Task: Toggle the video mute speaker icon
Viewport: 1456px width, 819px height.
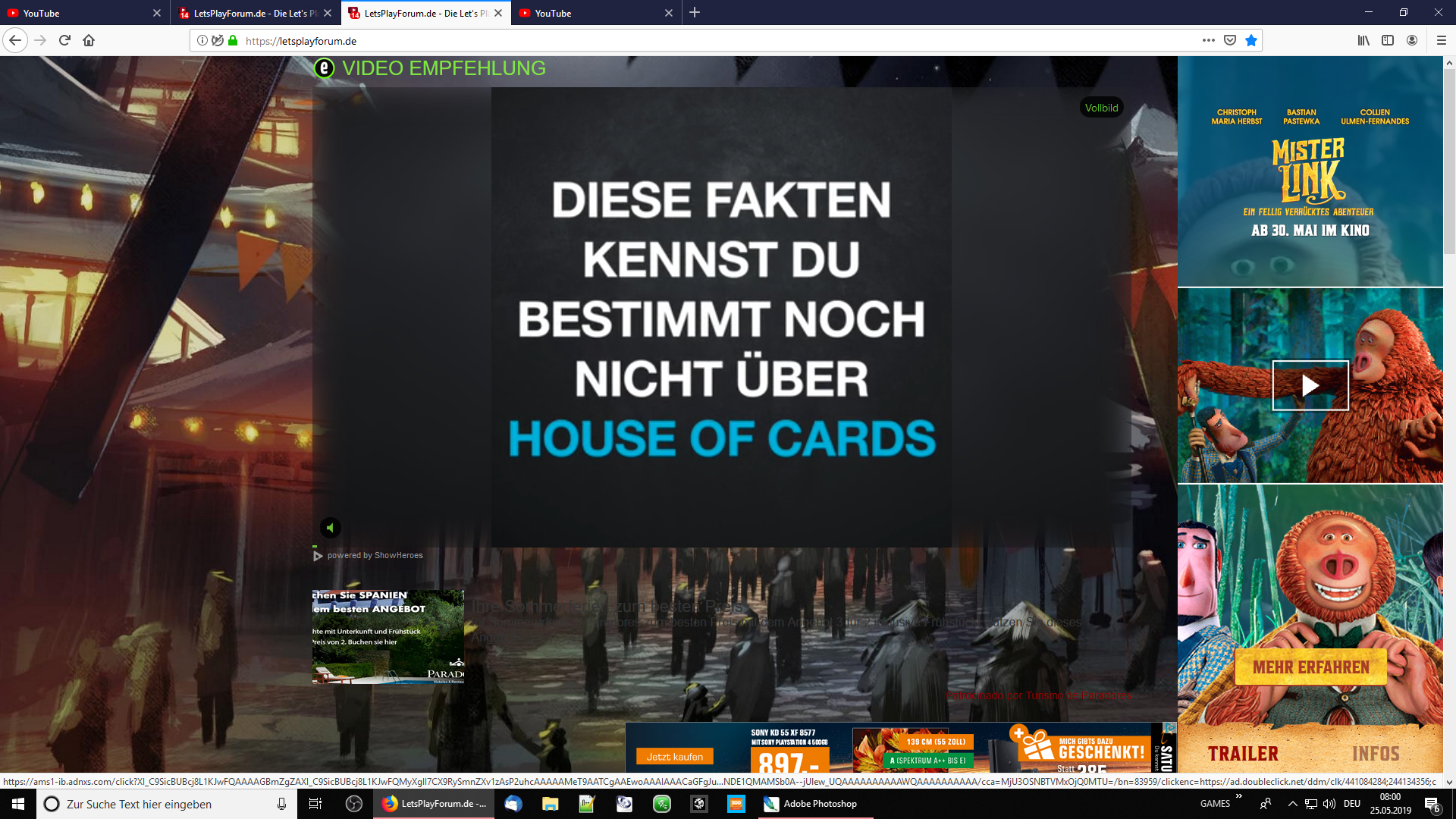Action: click(330, 528)
